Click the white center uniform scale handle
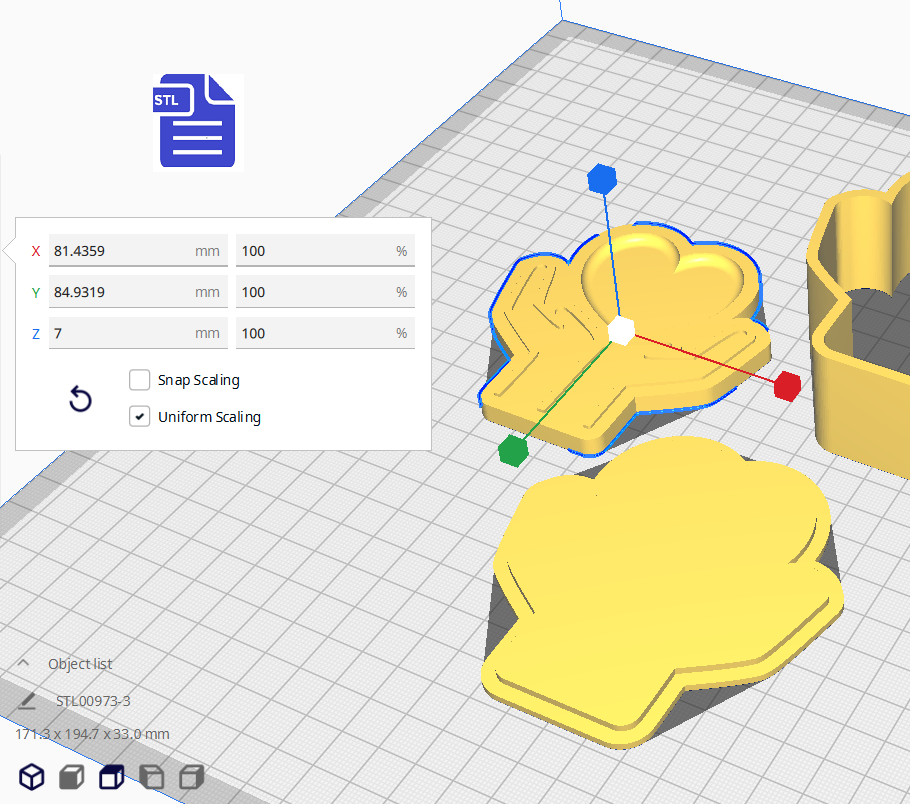Screen dimensions: 910x804 click(621, 331)
